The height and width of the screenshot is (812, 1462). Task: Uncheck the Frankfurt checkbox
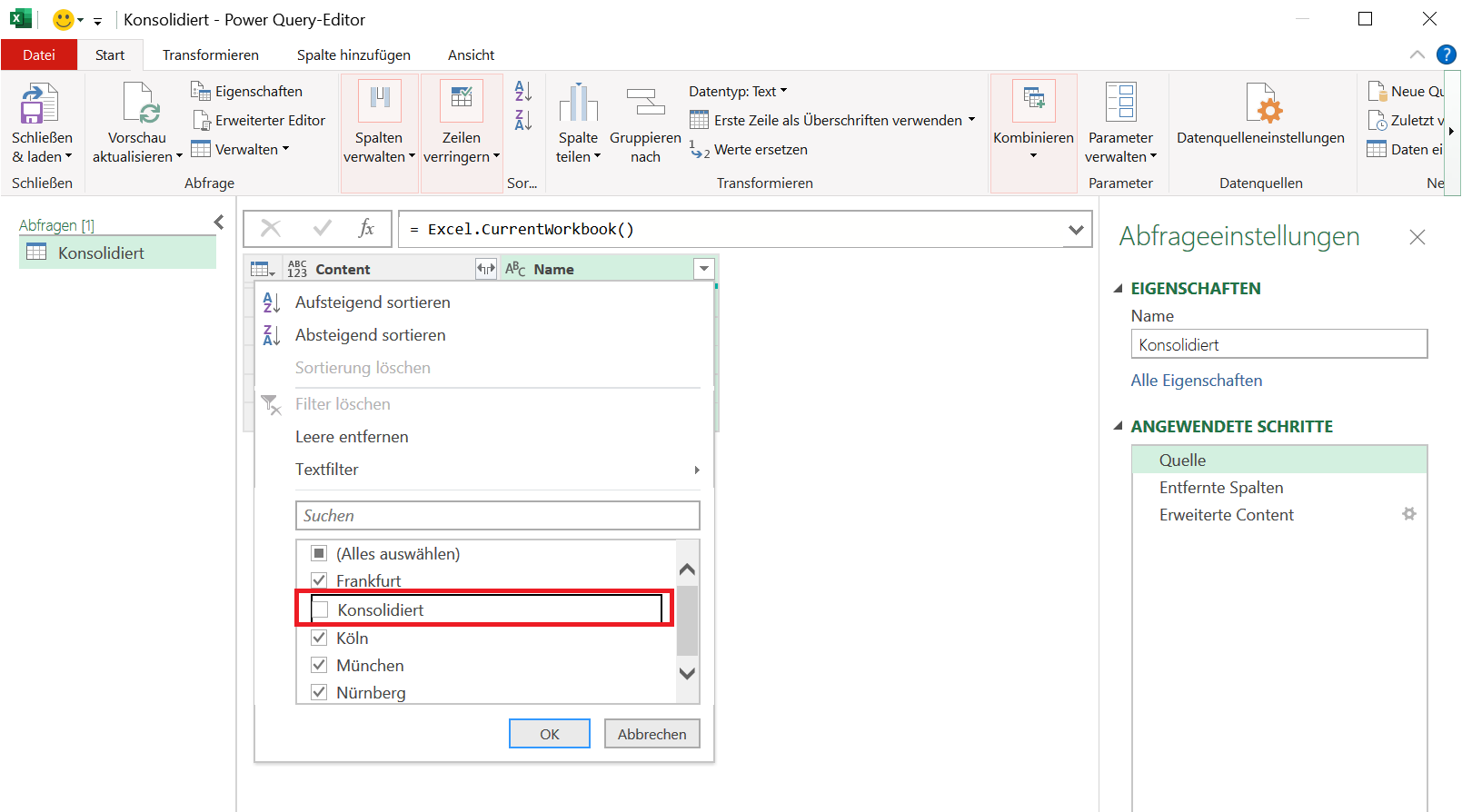pyautogui.click(x=319, y=580)
